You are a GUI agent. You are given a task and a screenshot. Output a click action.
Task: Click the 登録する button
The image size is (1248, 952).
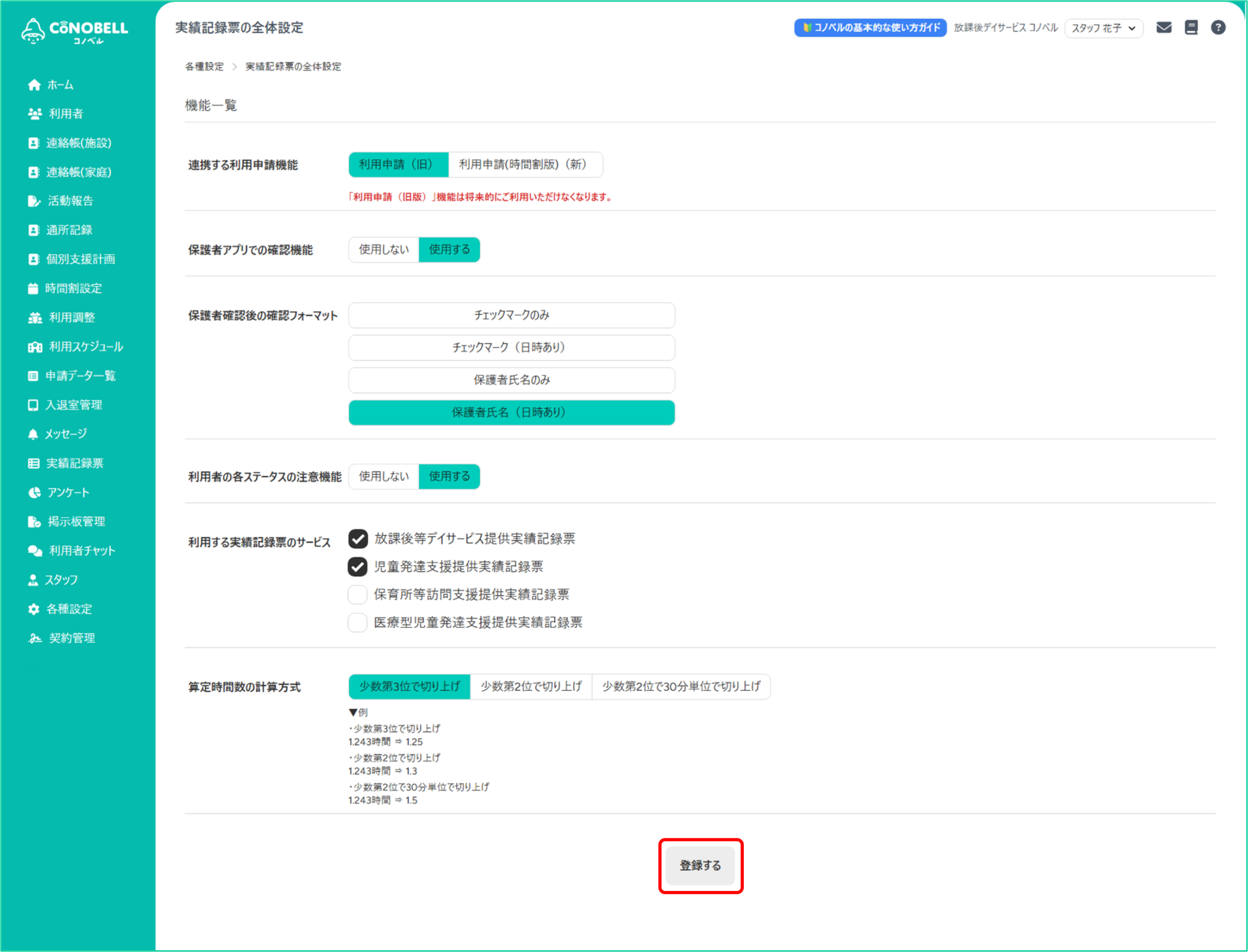pyautogui.click(x=700, y=865)
